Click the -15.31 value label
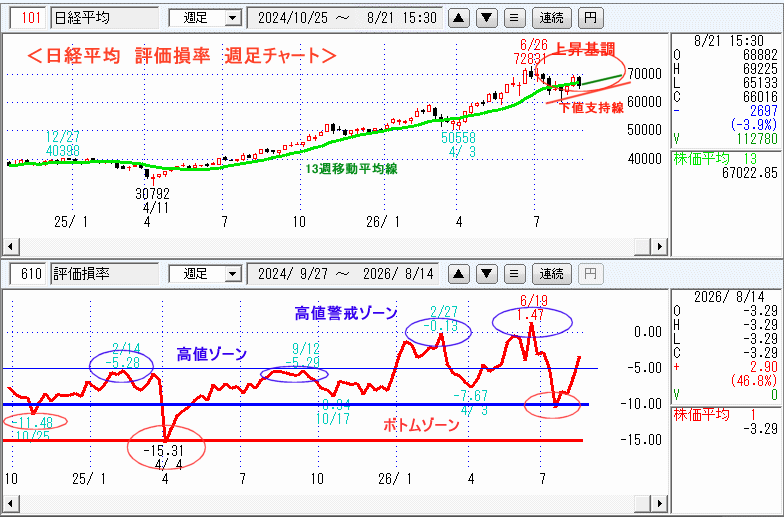784x517 pixels. pyautogui.click(x=164, y=451)
